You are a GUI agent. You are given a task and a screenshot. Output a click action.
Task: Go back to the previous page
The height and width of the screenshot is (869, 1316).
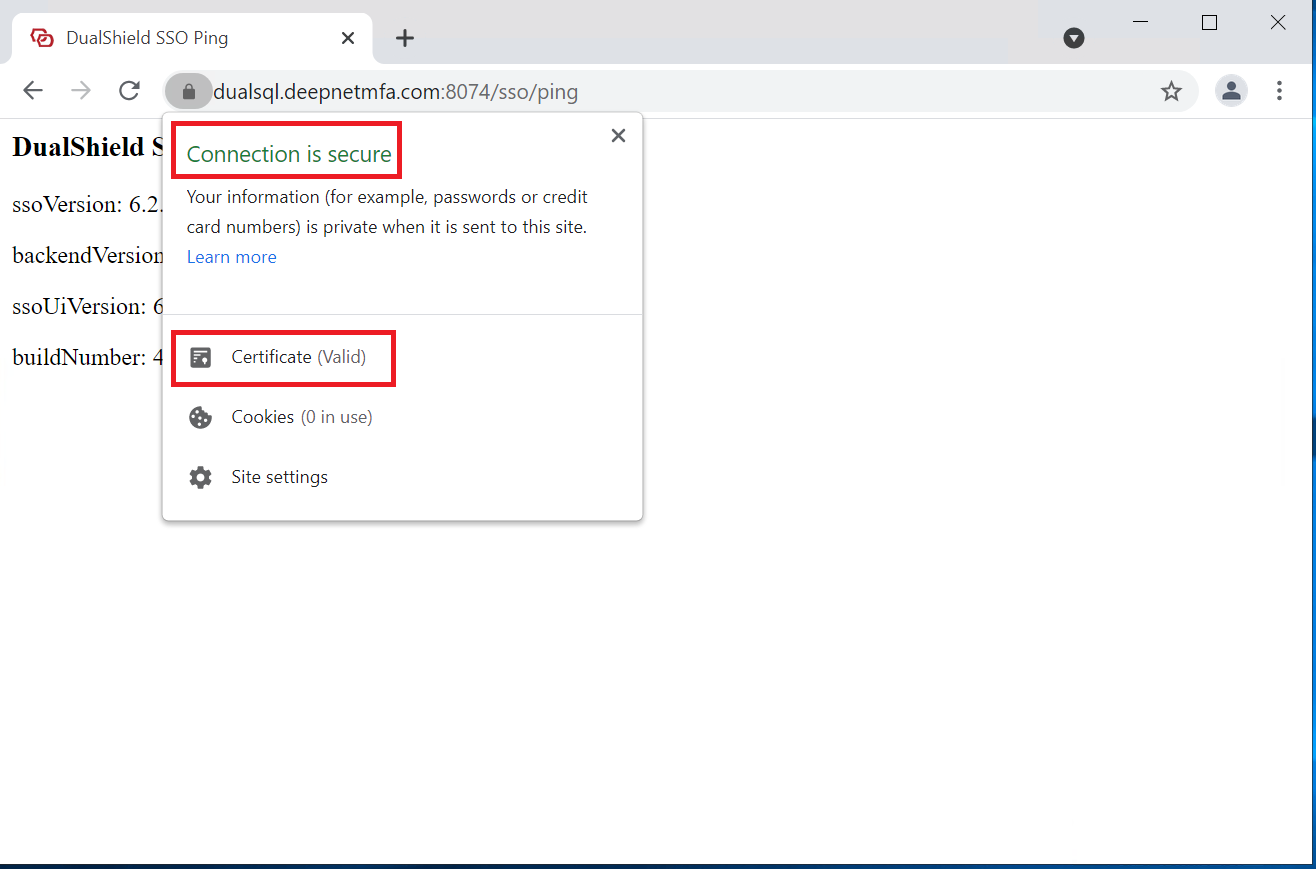pyautogui.click(x=33, y=91)
